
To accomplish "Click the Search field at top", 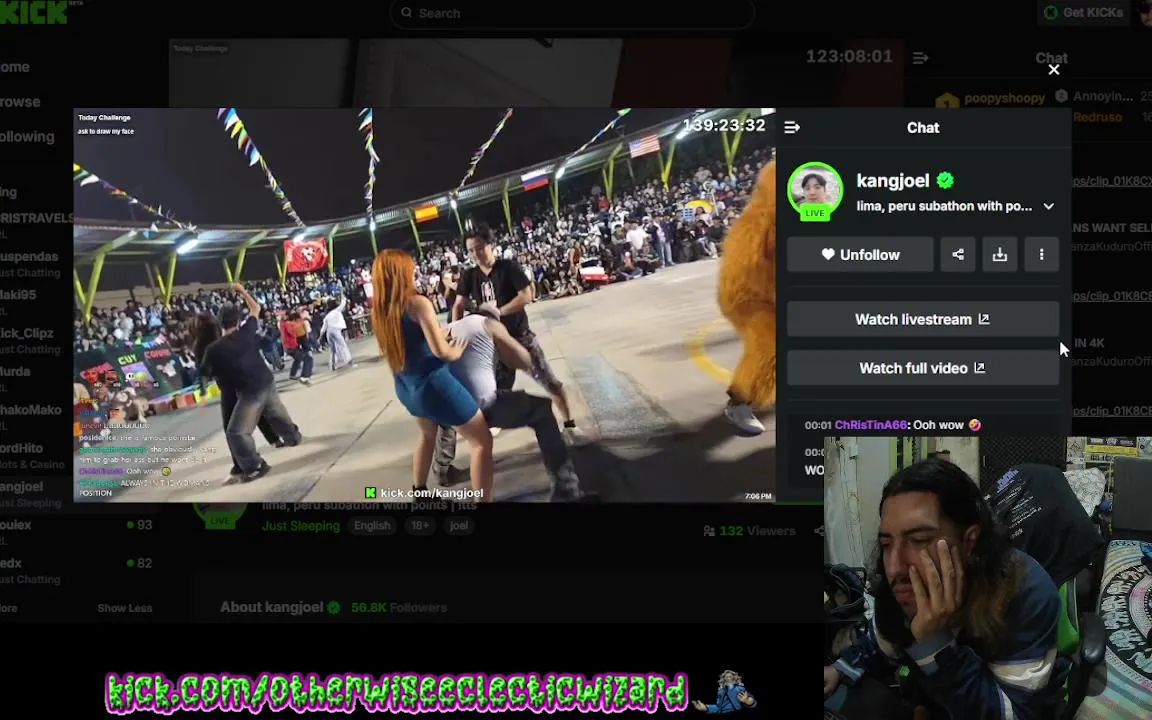I will point(572,13).
